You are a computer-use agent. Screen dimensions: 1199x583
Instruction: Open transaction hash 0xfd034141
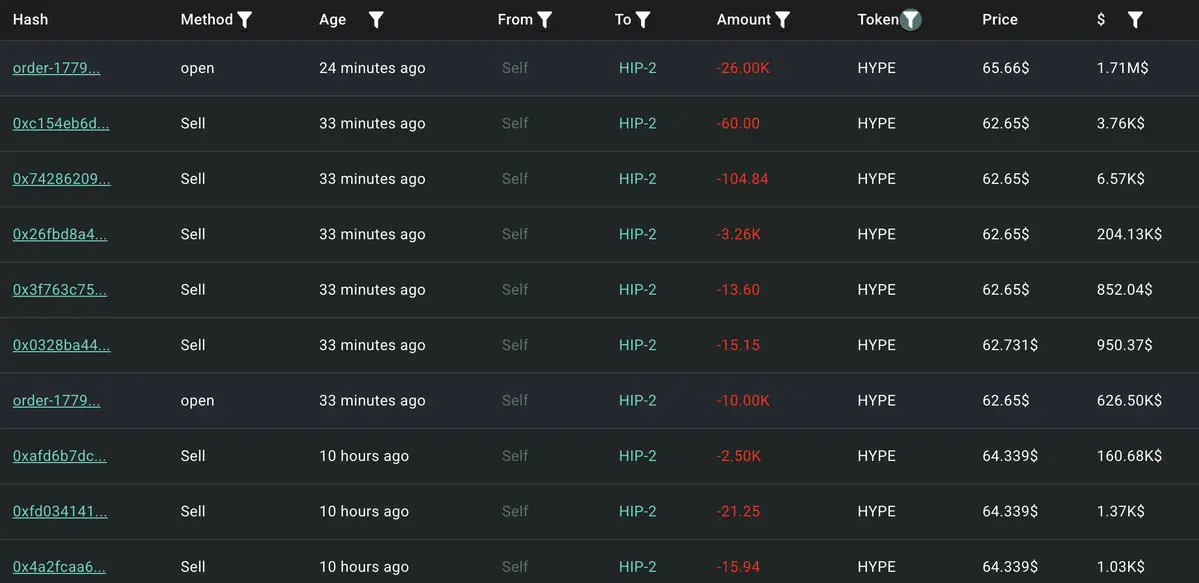tap(60, 511)
